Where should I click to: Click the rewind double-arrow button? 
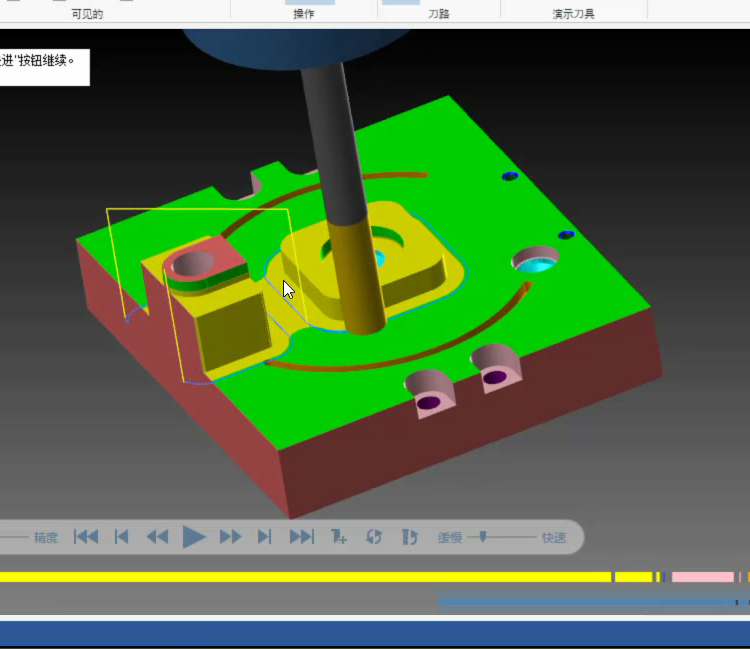(x=157, y=537)
